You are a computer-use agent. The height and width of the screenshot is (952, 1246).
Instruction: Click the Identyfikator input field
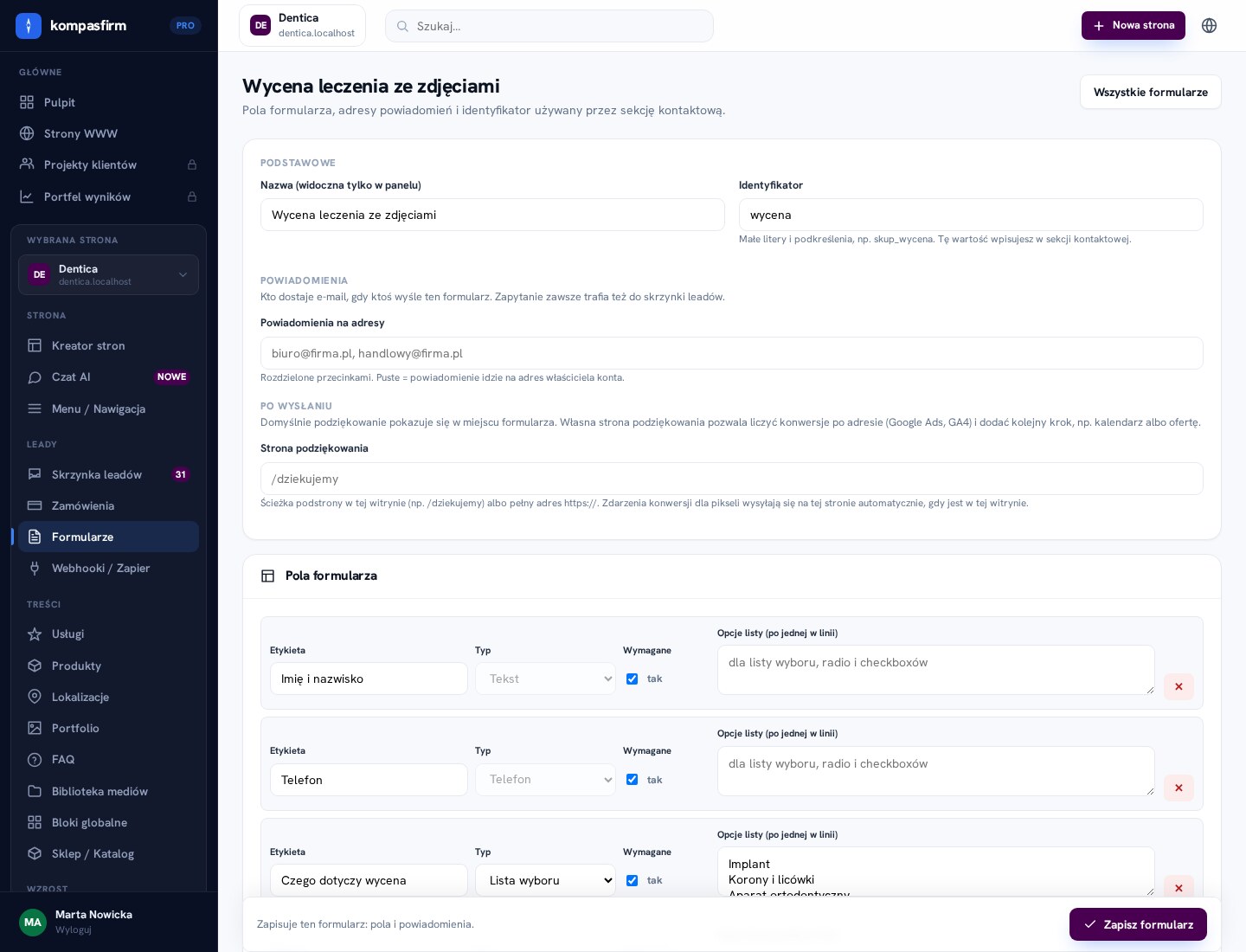[971, 215]
